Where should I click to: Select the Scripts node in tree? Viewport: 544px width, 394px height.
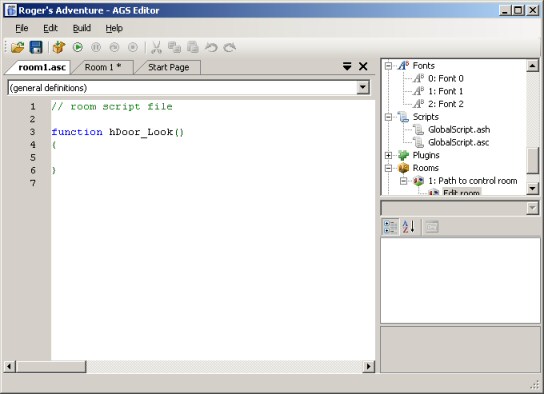(x=426, y=117)
